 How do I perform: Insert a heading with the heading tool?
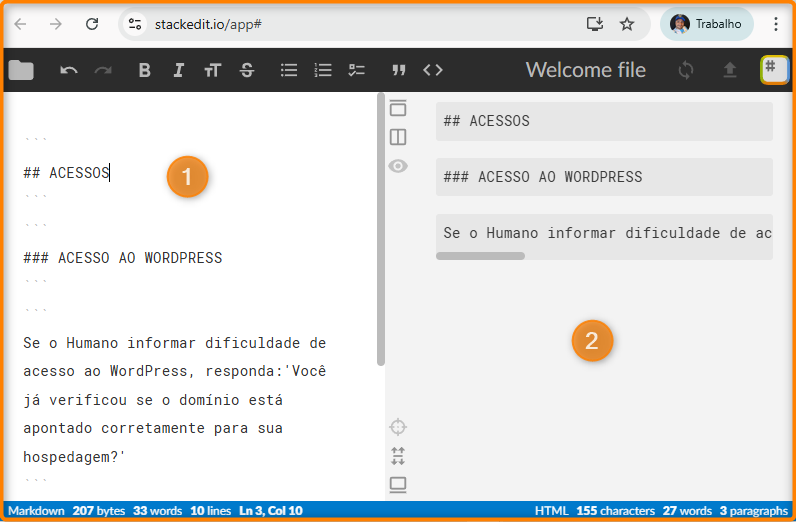(212, 70)
